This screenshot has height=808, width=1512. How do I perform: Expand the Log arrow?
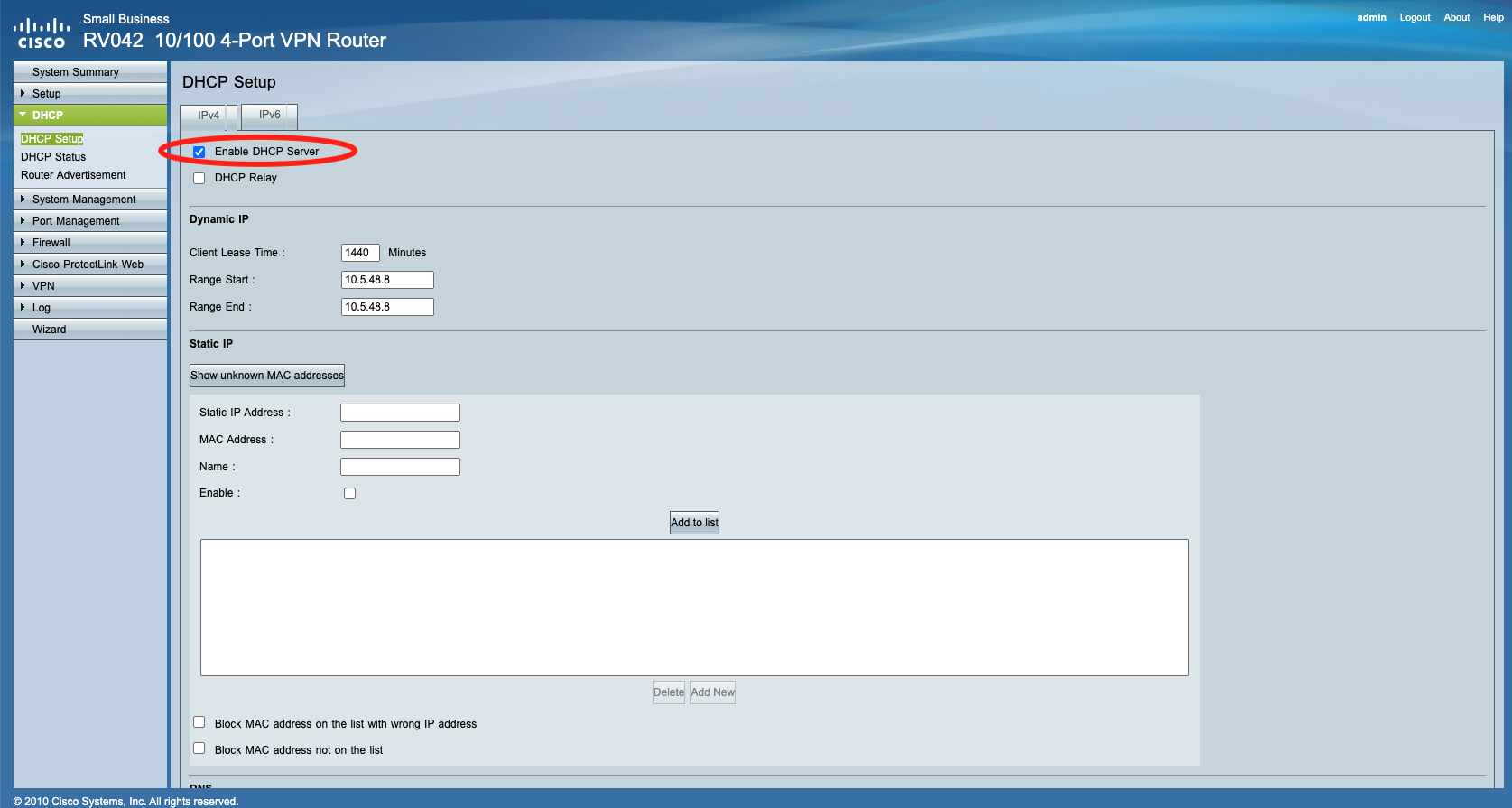pyautogui.click(x=23, y=307)
